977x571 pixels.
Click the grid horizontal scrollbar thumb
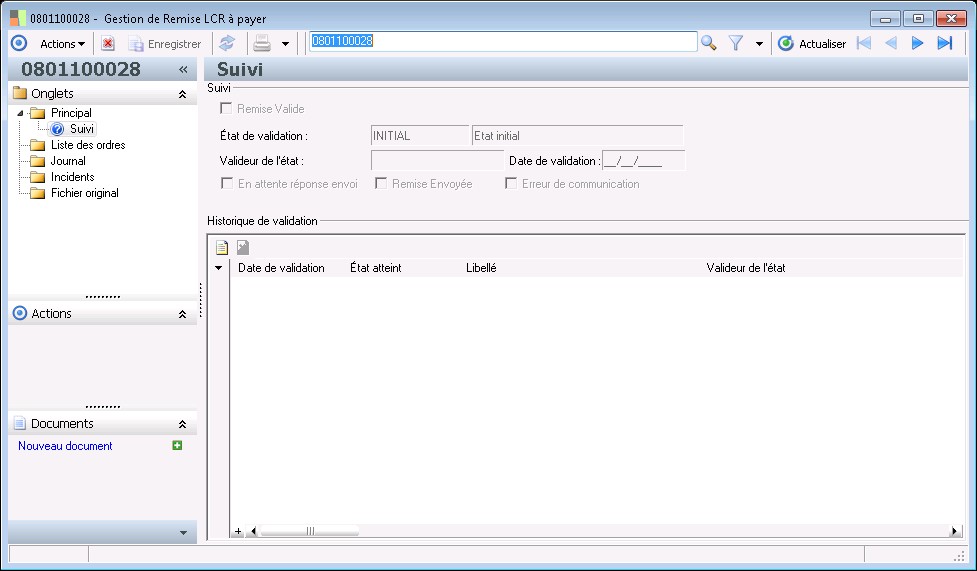click(x=310, y=531)
